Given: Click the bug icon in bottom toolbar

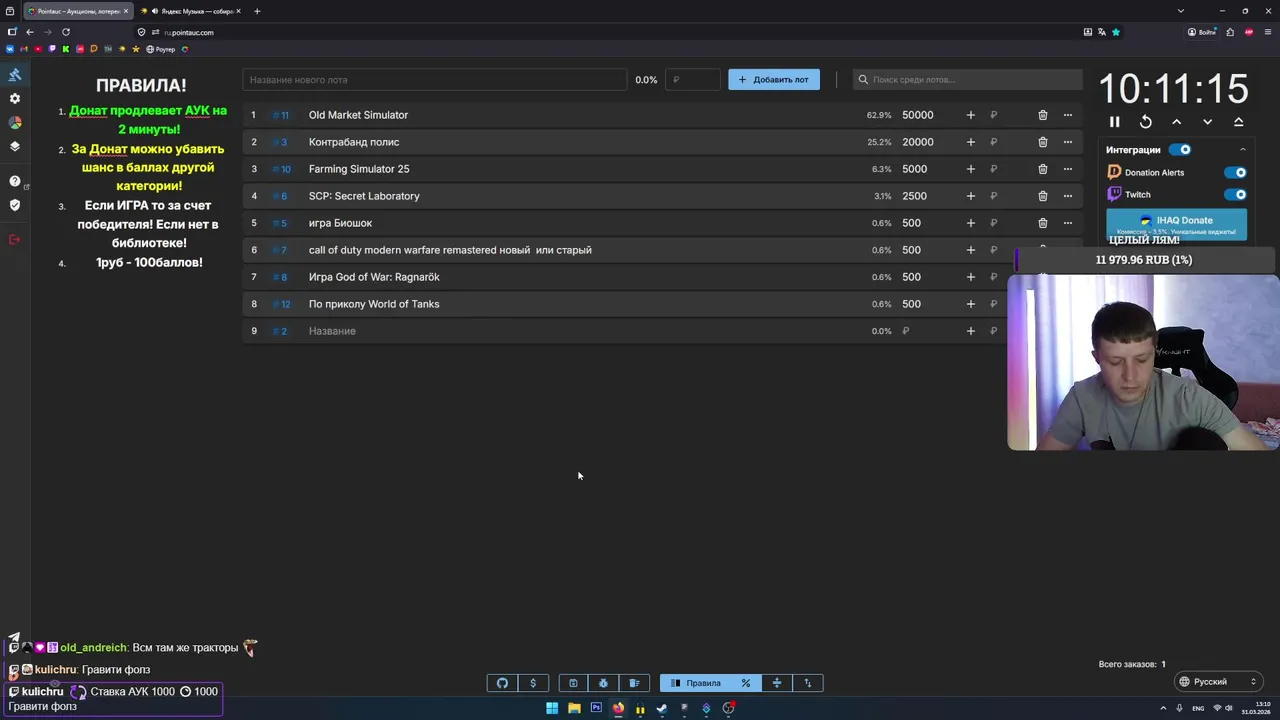Looking at the screenshot, I should coord(603,683).
